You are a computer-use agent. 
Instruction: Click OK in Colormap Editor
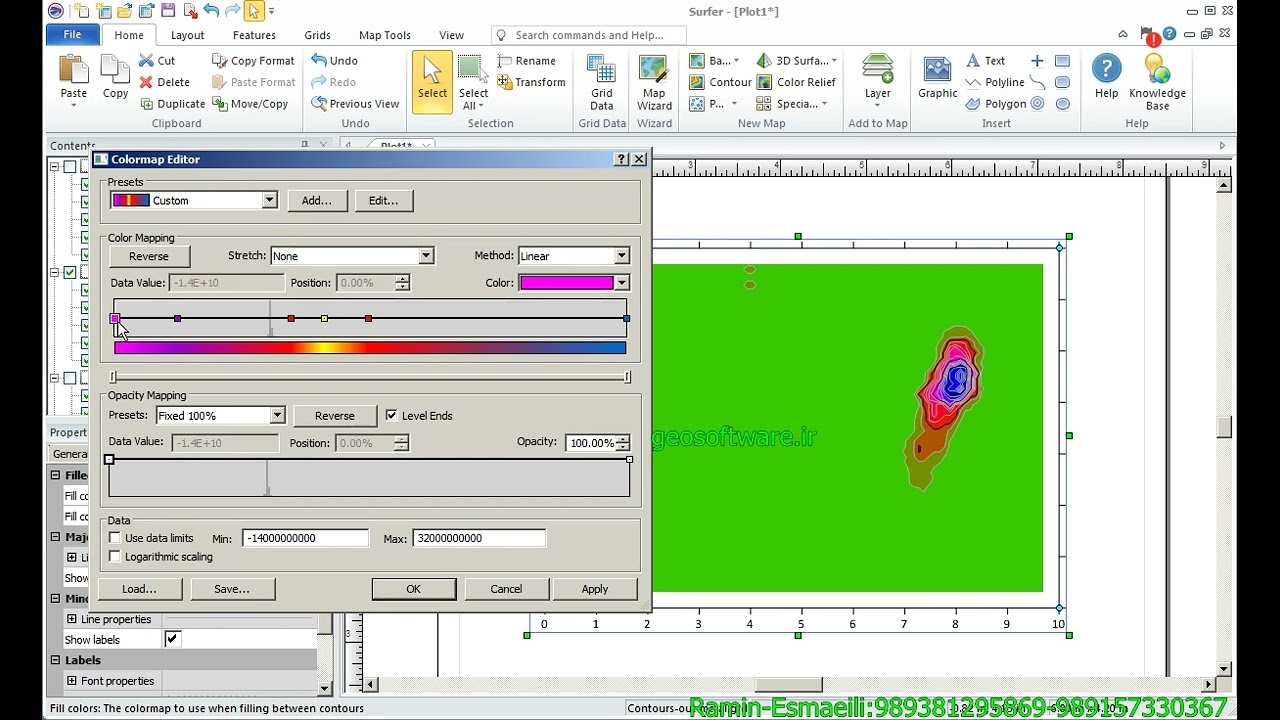tap(413, 589)
